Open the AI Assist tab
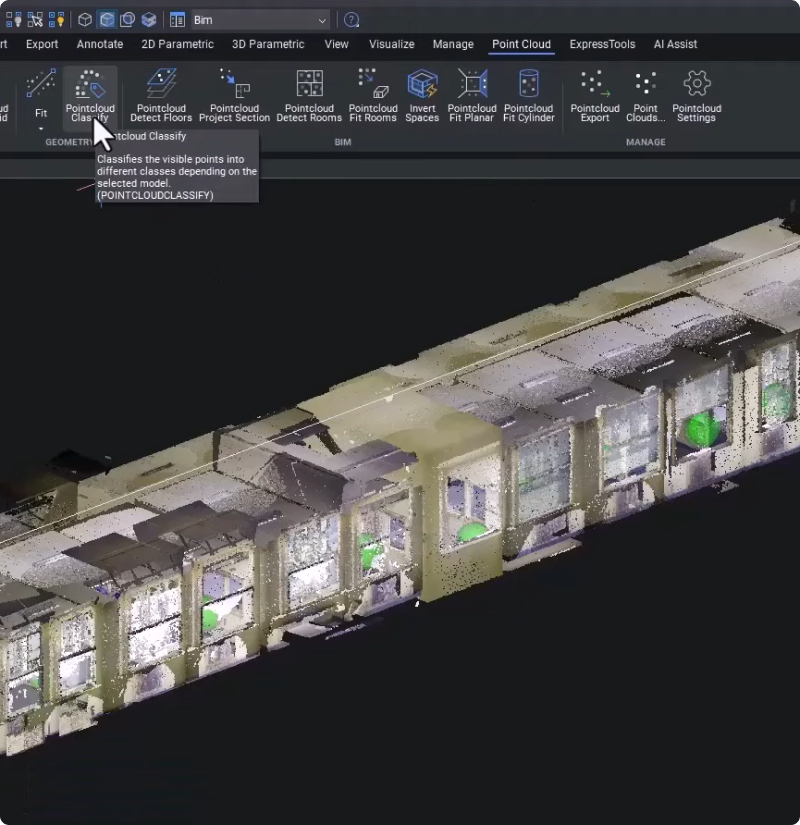The image size is (800, 825). point(675,44)
